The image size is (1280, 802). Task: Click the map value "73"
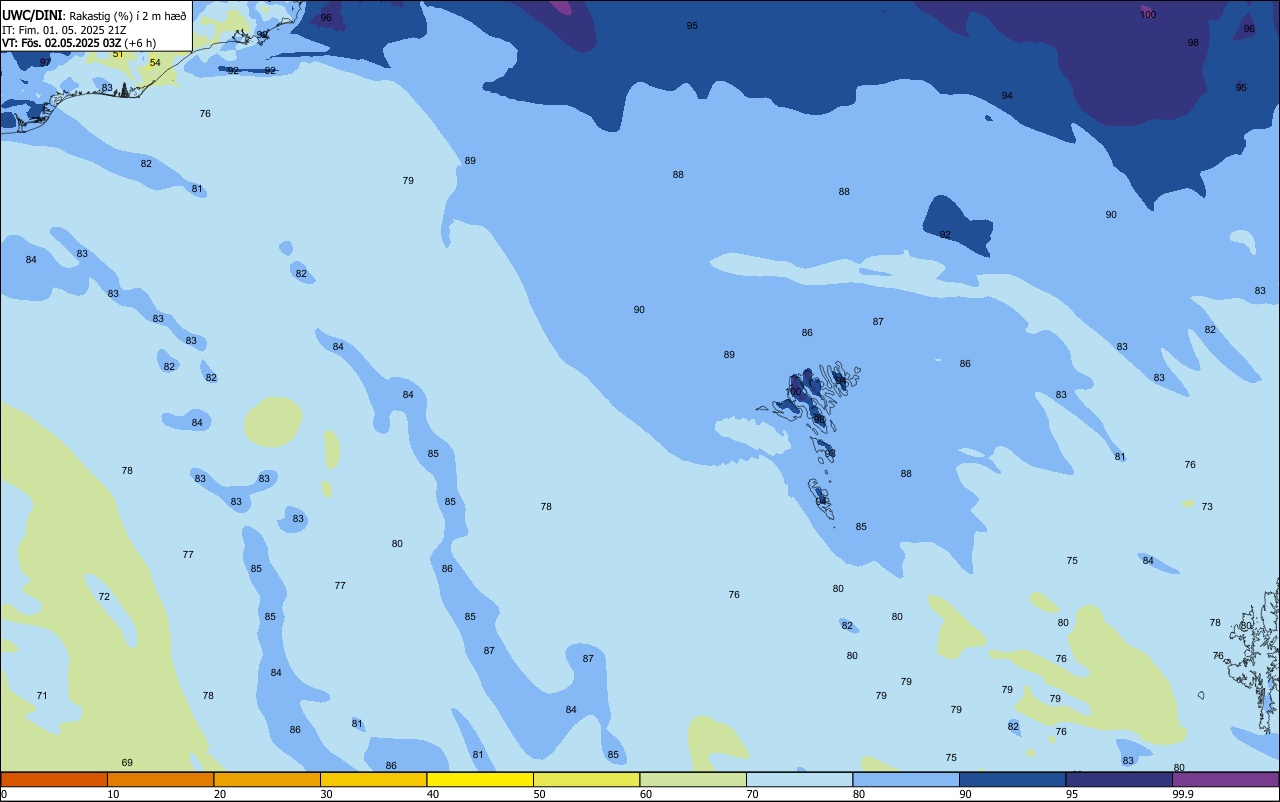pos(1207,507)
